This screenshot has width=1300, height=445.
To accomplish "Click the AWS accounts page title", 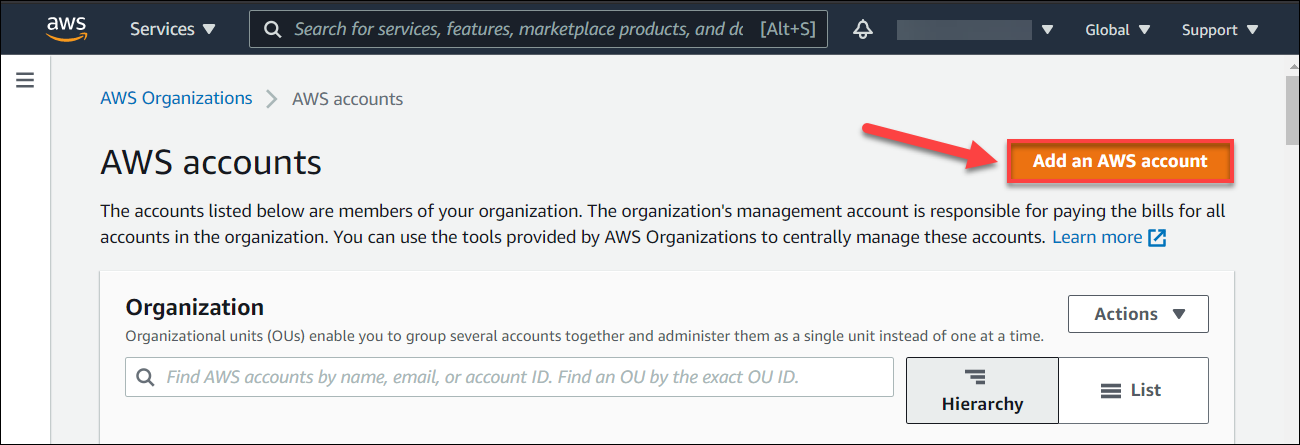I will [211, 163].
